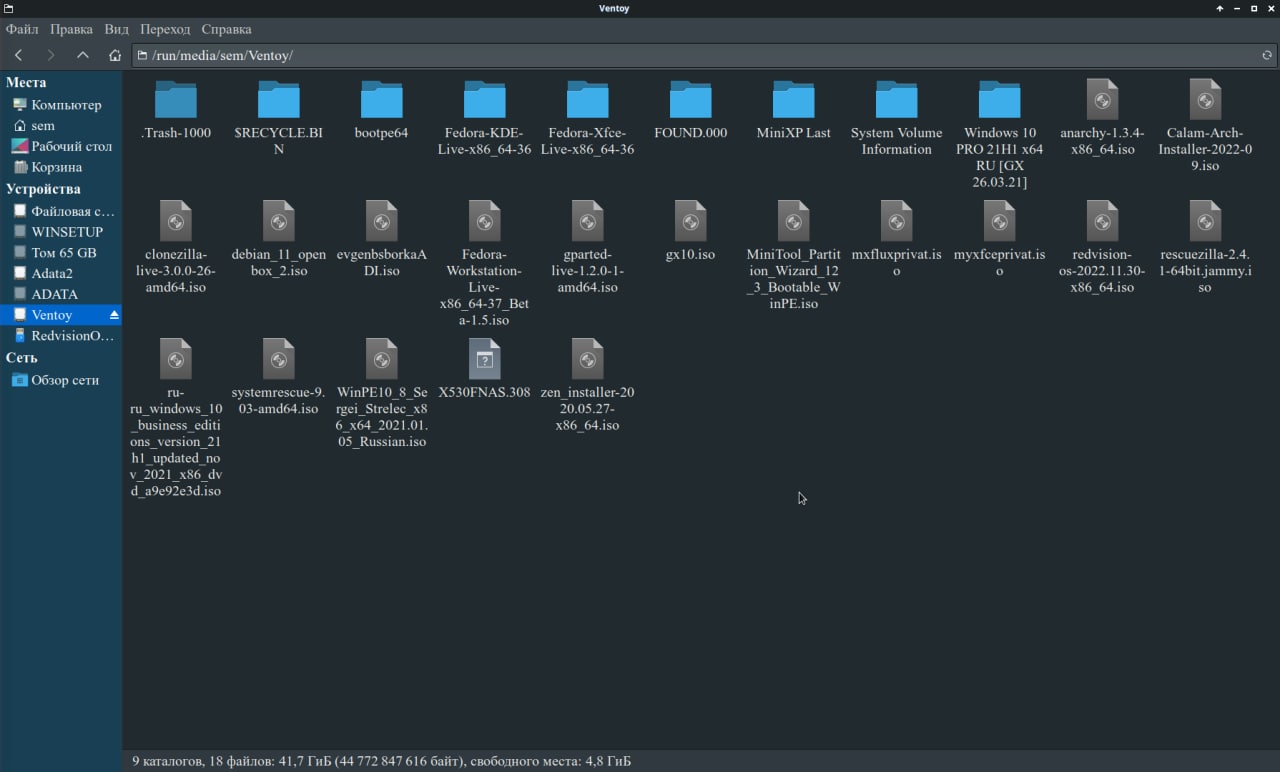
Task: Select the clonezilla-live iso file icon
Action: point(176,221)
